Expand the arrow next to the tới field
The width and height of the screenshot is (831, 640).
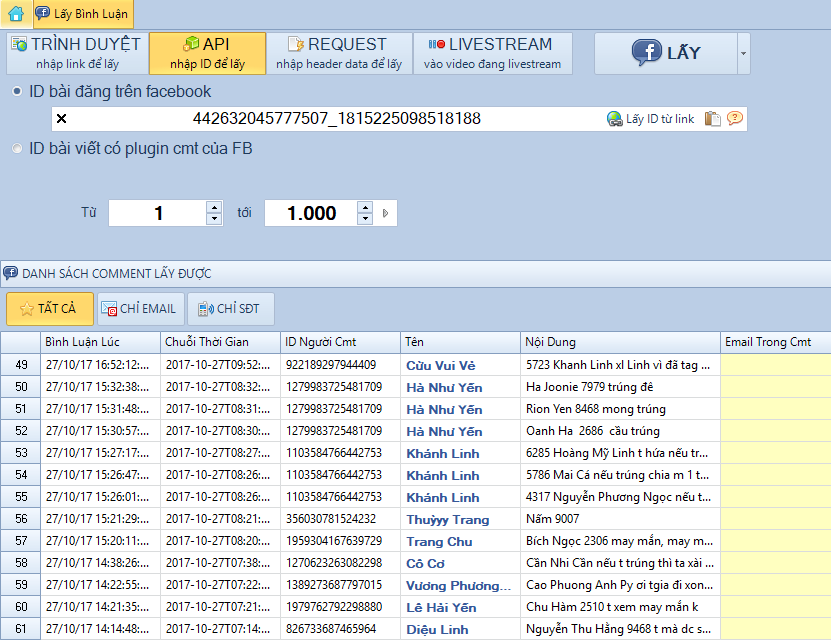(x=385, y=213)
